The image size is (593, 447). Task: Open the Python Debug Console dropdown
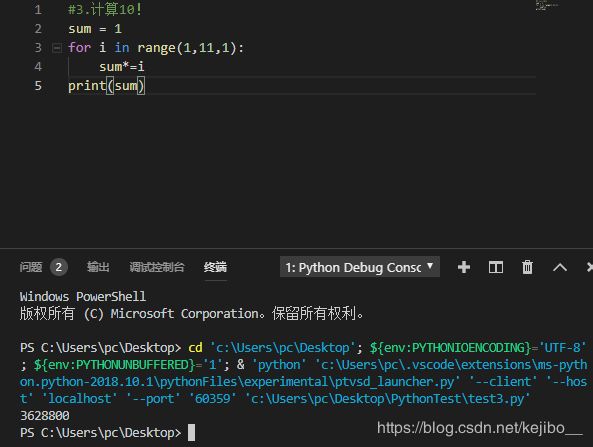point(359,267)
